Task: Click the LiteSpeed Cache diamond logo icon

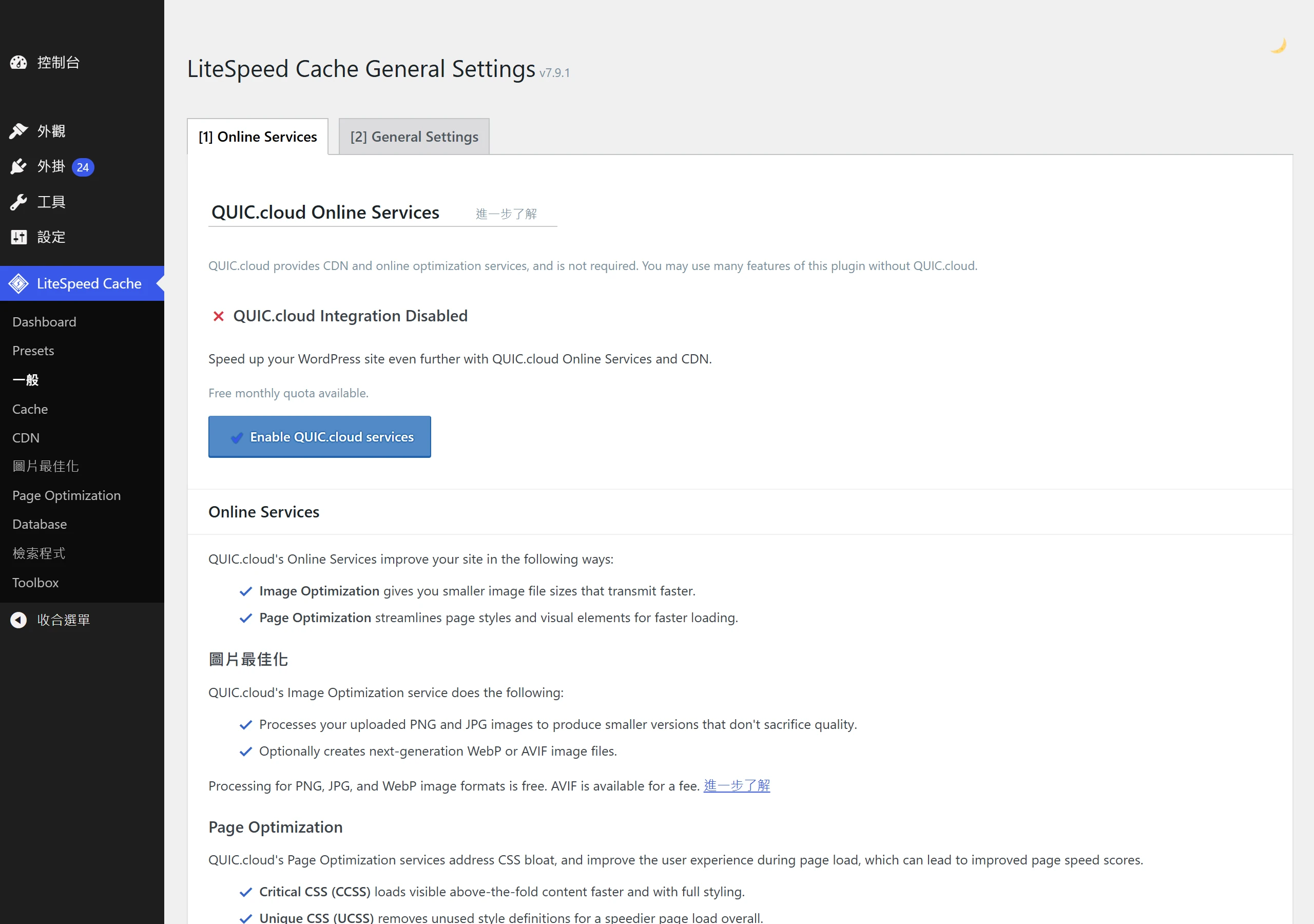Action: (18, 283)
